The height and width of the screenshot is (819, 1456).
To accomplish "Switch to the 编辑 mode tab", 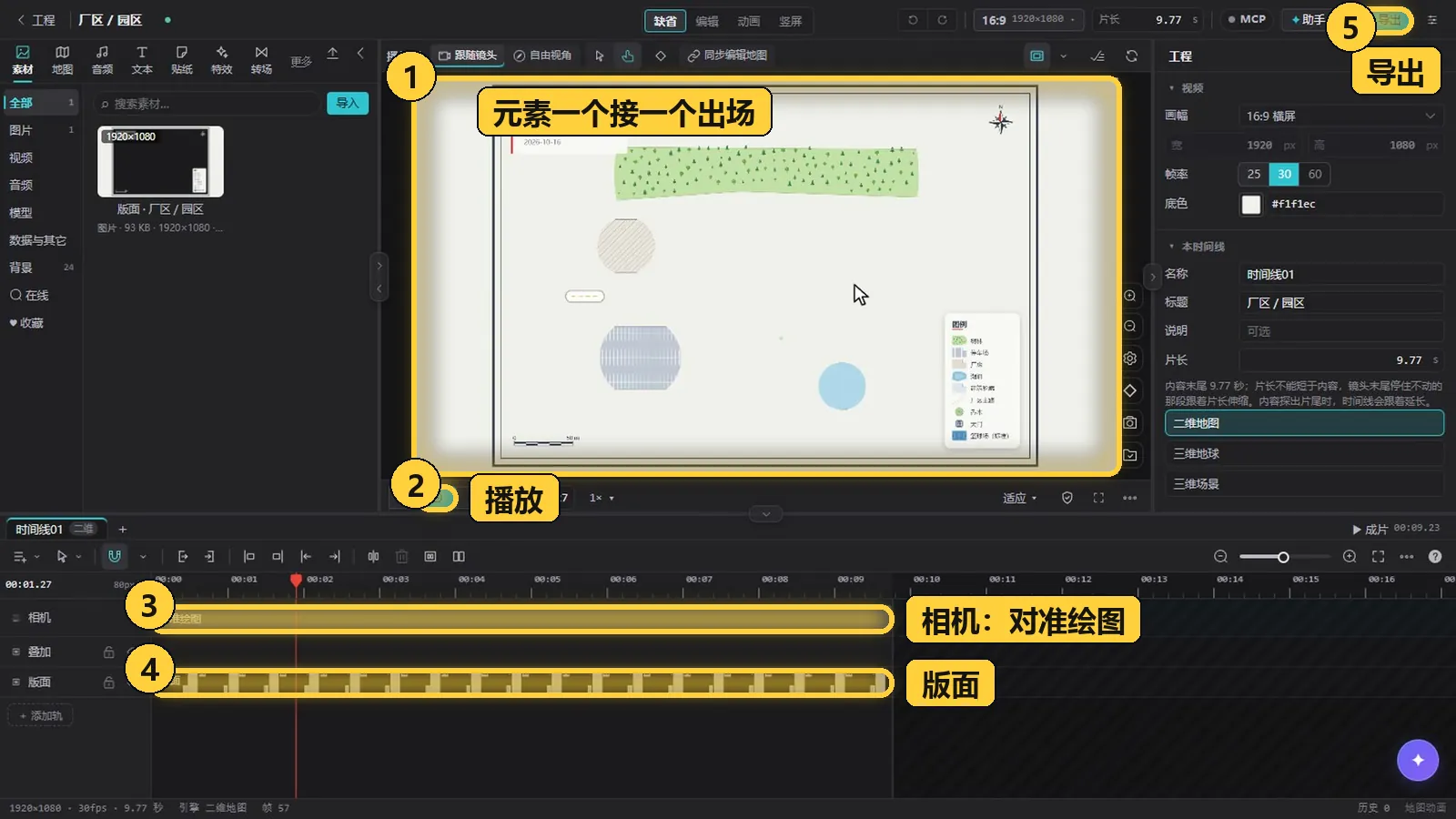I will [706, 21].
